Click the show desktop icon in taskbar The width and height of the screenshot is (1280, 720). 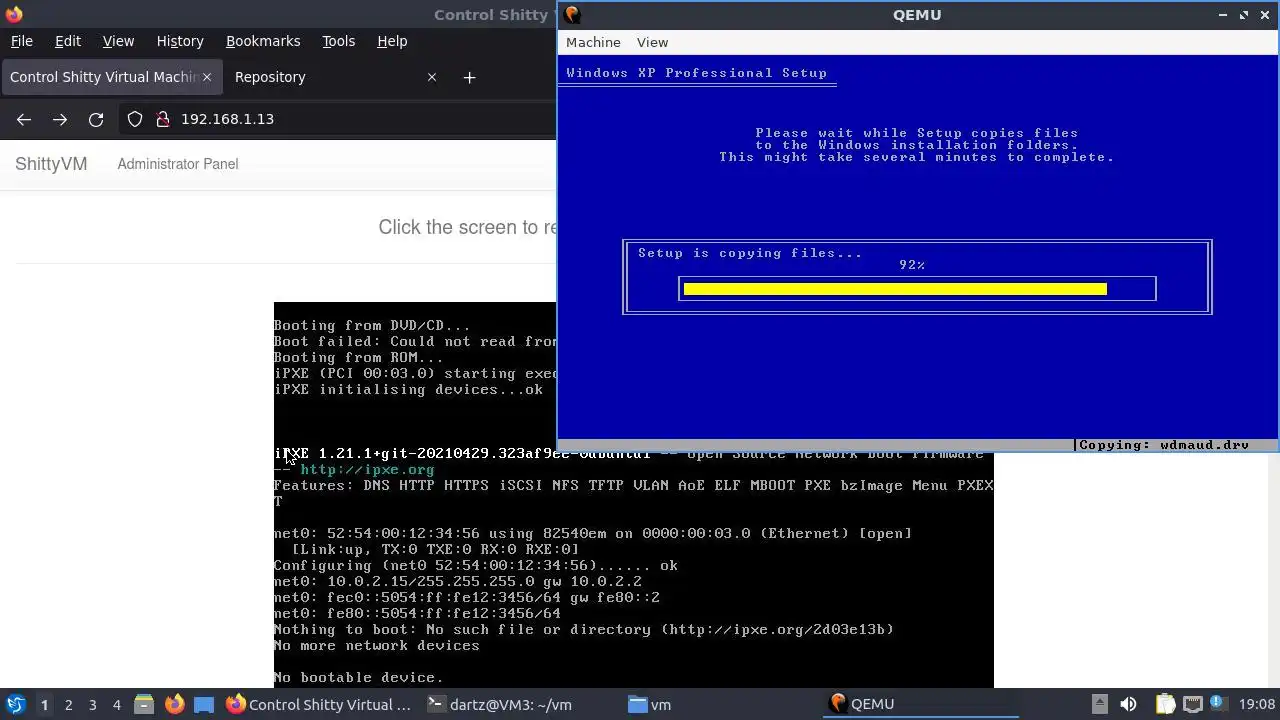click(x=204, y=704)
